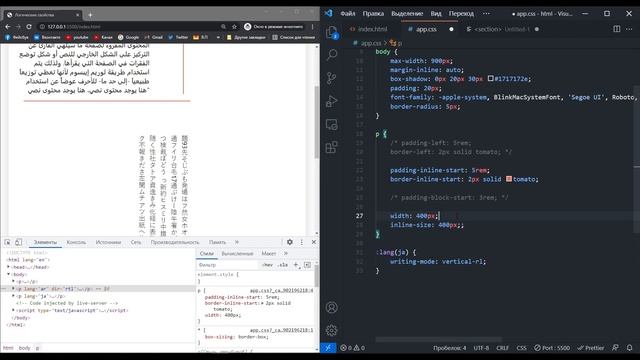Screen dimensions: 640x360
Task: Open VS Code notifications bell
Action: click(x=629, y=348)
